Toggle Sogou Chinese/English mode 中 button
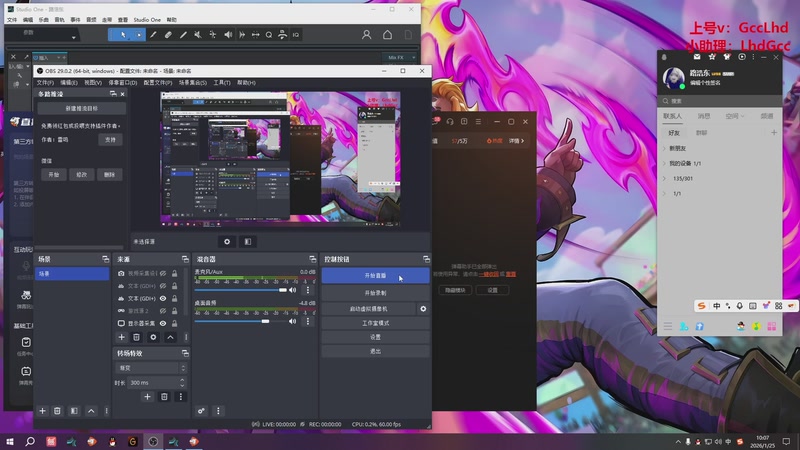Image resolution: width=800 pixels, height=450 pixels. pyautogui.click(x=716, y=306)
